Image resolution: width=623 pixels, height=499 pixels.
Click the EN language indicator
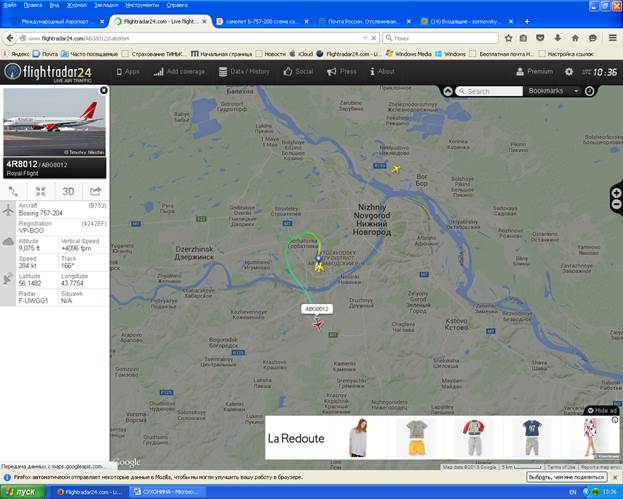click(x=573, y=492)
